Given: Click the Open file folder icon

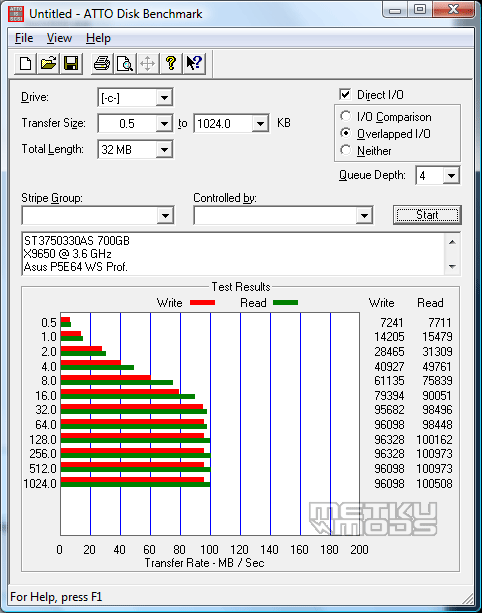Looking at the screenshot, I should pyautogui.click(x=48, y=63).
